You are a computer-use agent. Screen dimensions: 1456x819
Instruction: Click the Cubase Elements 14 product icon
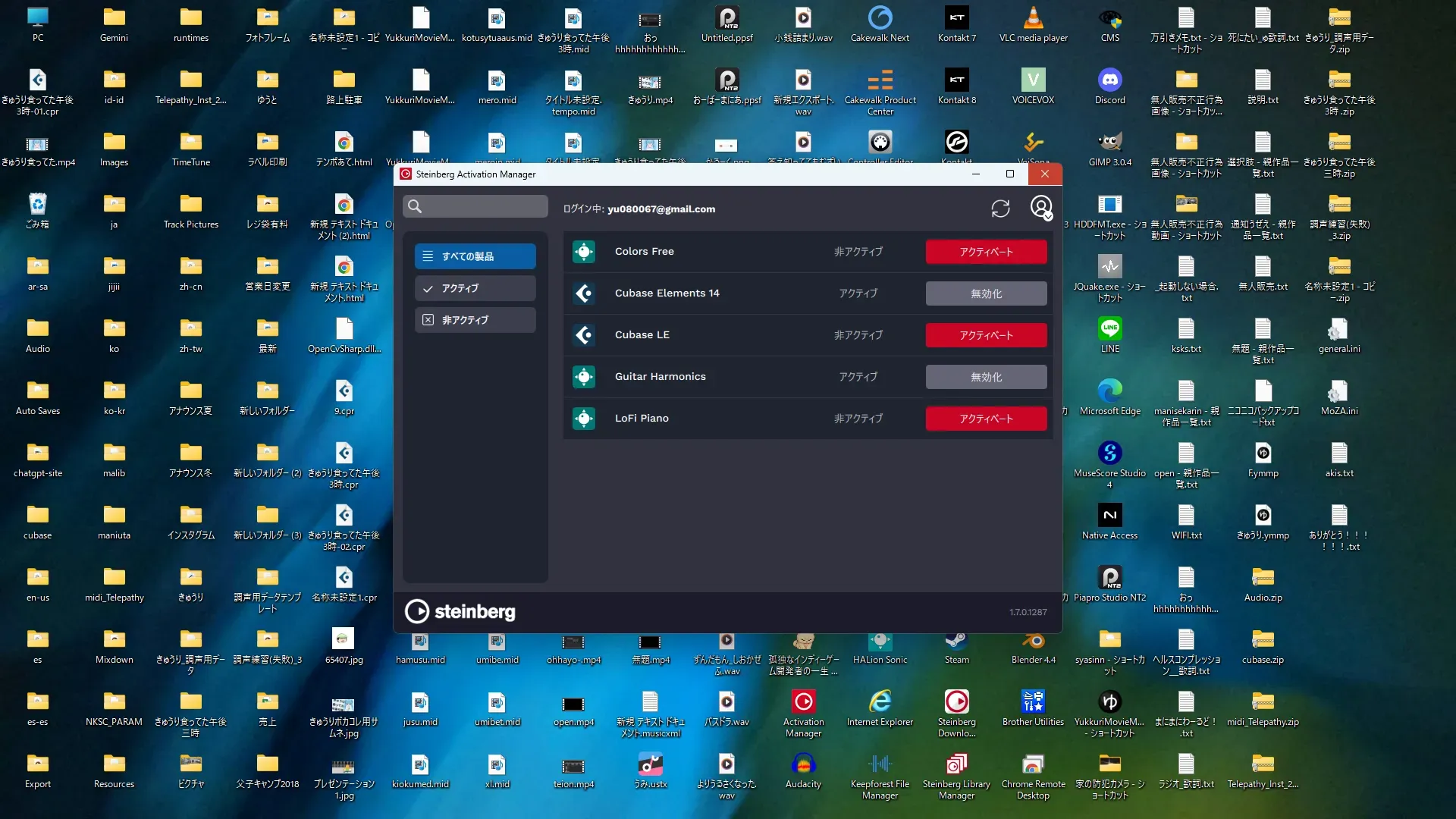[x=584, y=293]
